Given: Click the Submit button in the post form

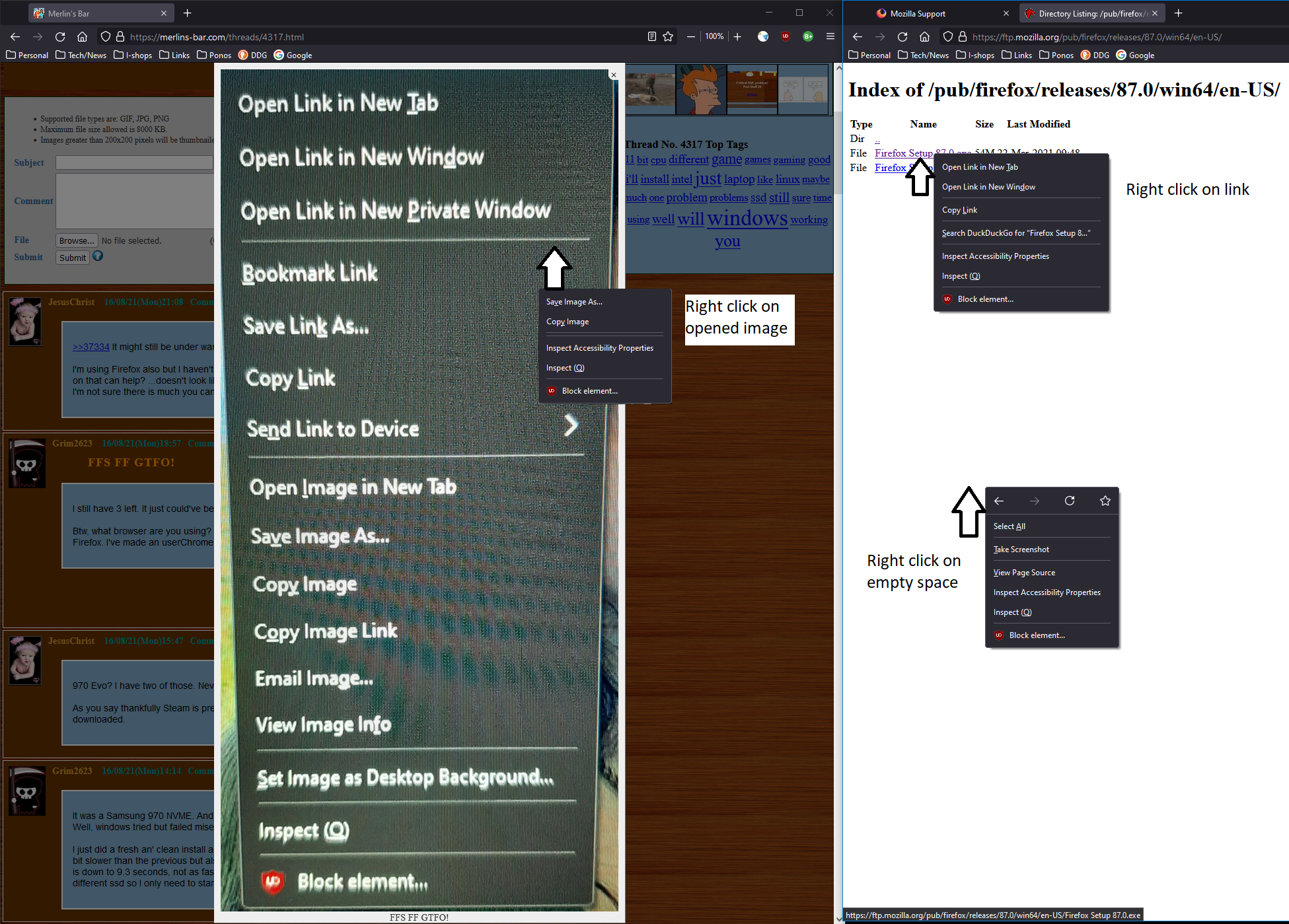Looking at the screenshot, I should [x=73, y=258].
